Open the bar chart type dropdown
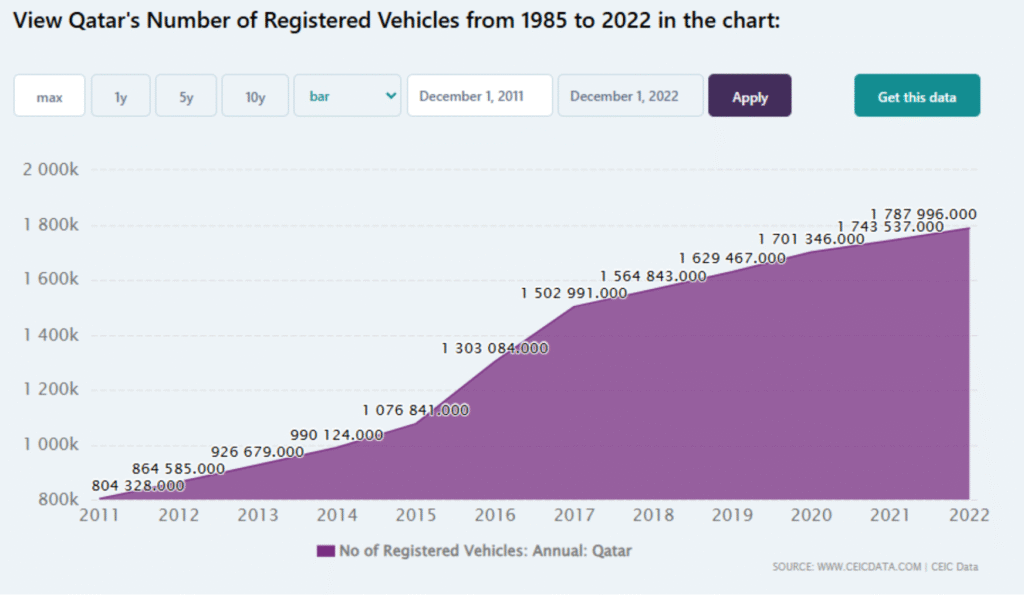This screenshot has height=595, width=1024. tap(347, 96)
